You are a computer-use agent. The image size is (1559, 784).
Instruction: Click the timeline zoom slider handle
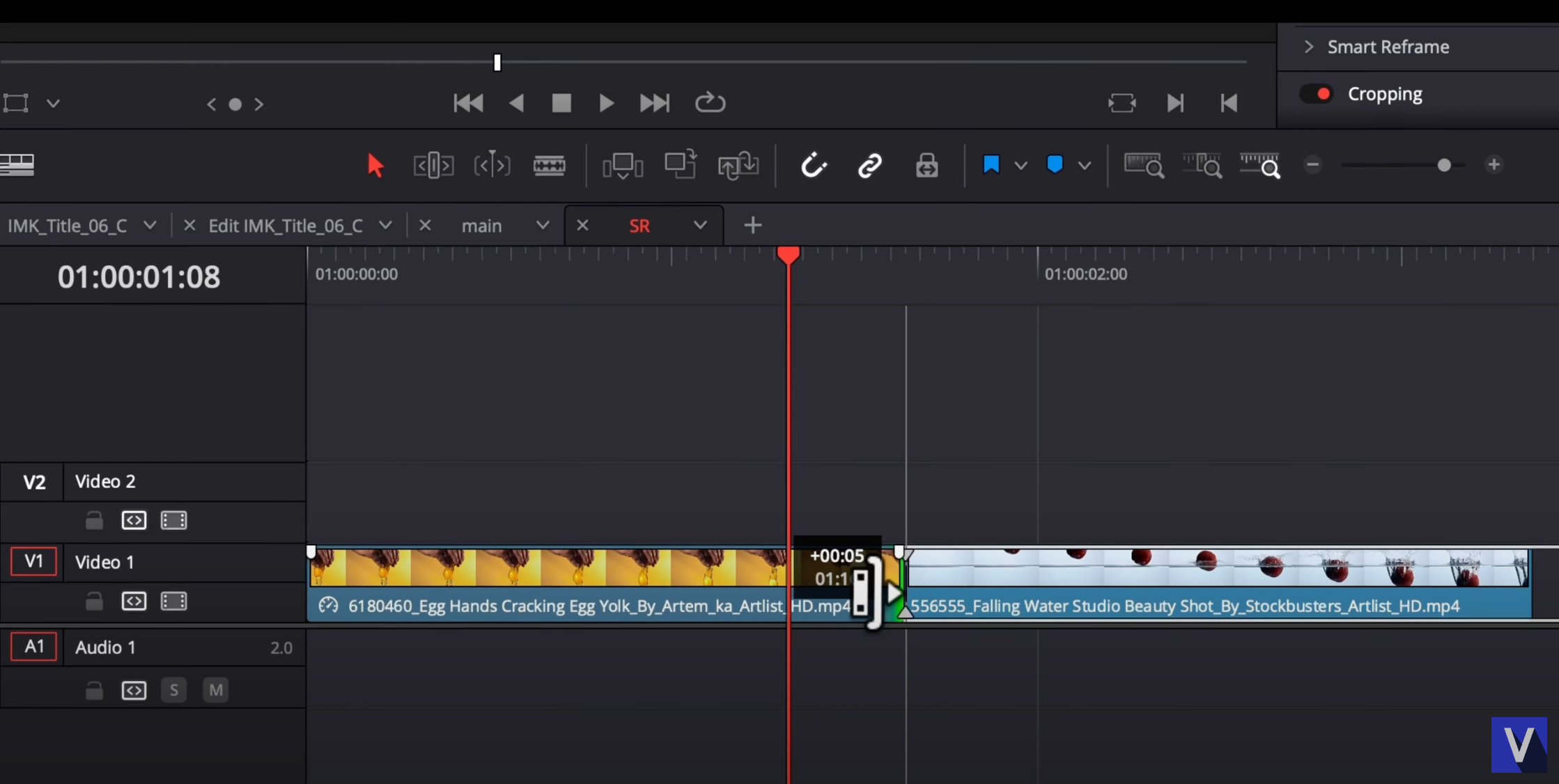1444,165
